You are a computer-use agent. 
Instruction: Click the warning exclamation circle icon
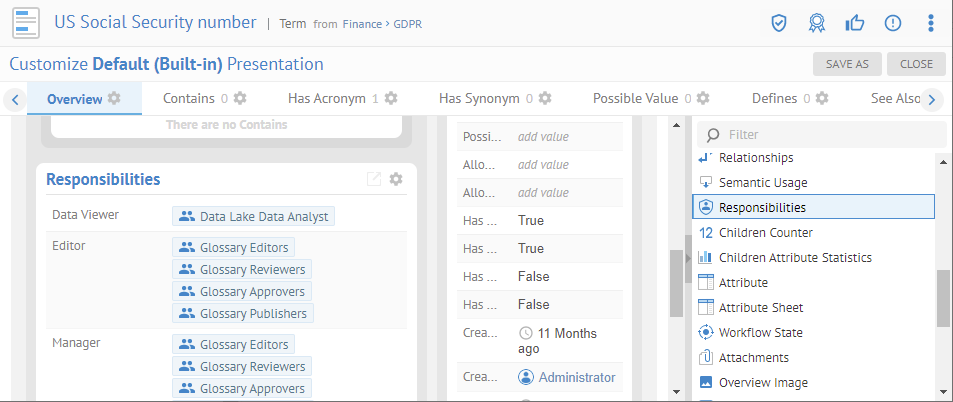pyautogui.click(x=893, y=22)
